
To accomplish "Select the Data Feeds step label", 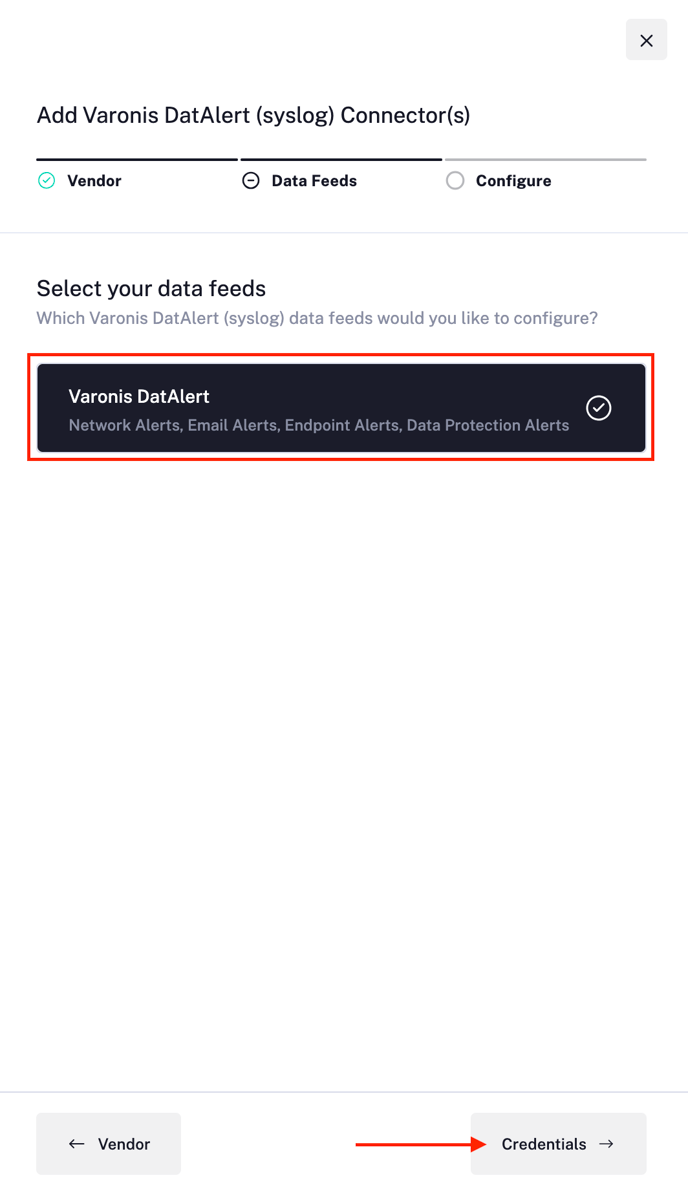I will click(x=314, y=181).
